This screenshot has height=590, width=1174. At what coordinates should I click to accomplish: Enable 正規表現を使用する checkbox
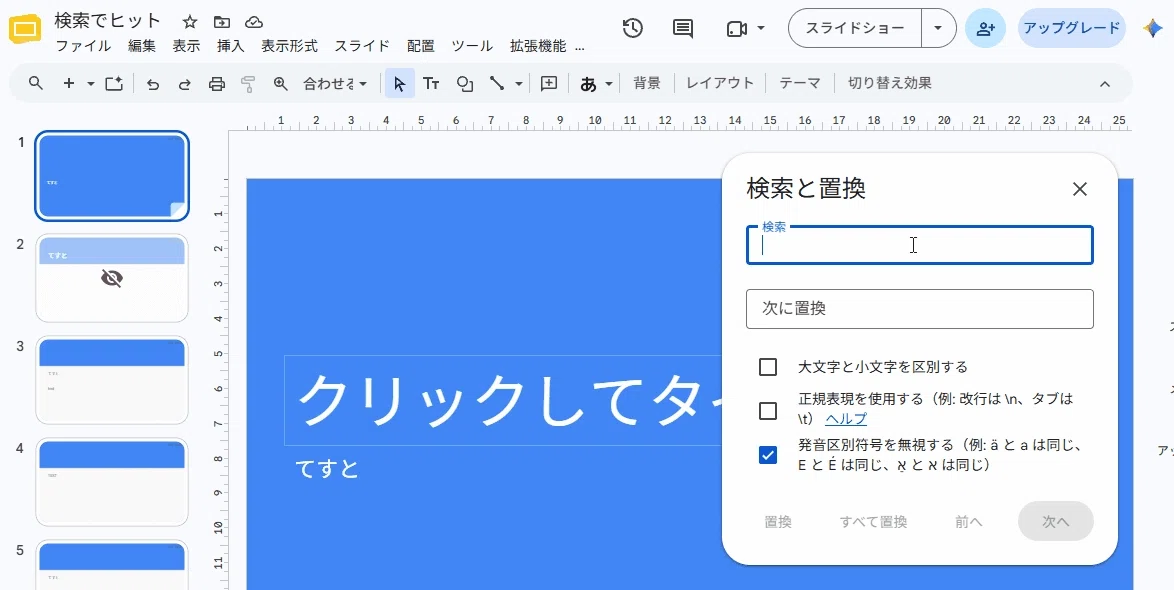pyautogui.click(x=767, y=410)
